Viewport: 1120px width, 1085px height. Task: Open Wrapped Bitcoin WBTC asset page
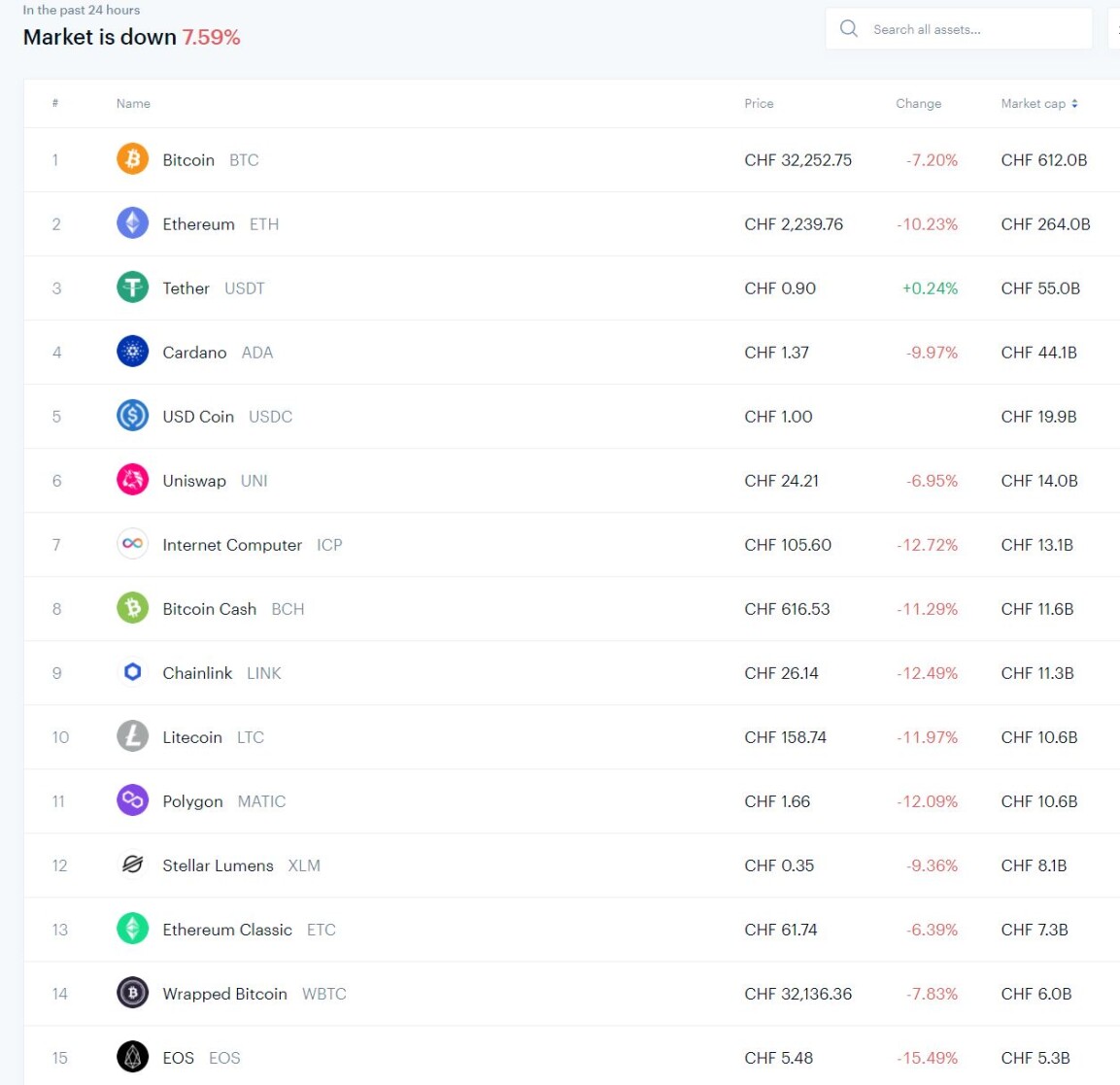pos(254,994)
